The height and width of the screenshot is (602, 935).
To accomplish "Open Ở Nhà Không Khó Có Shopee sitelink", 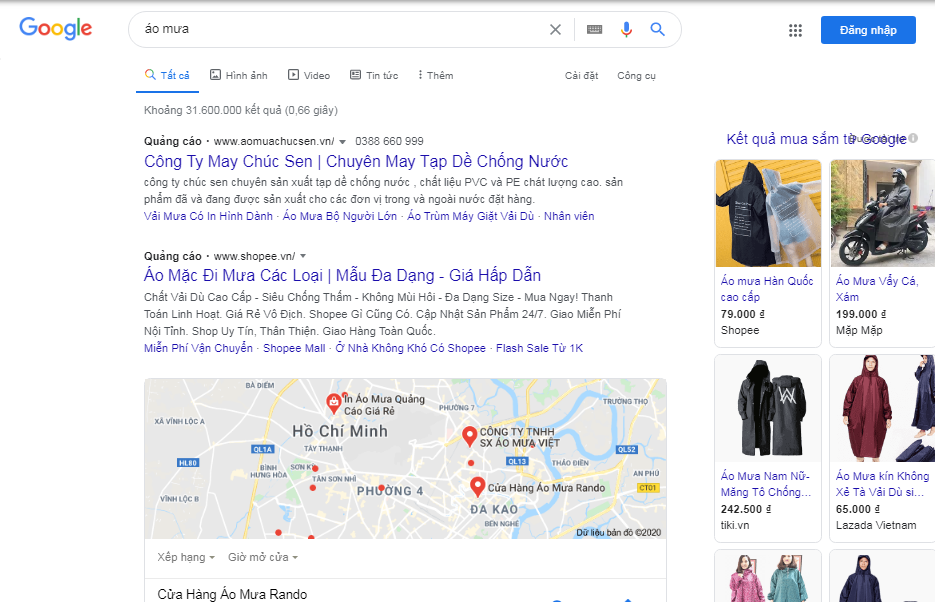I will tap(411, 348).
